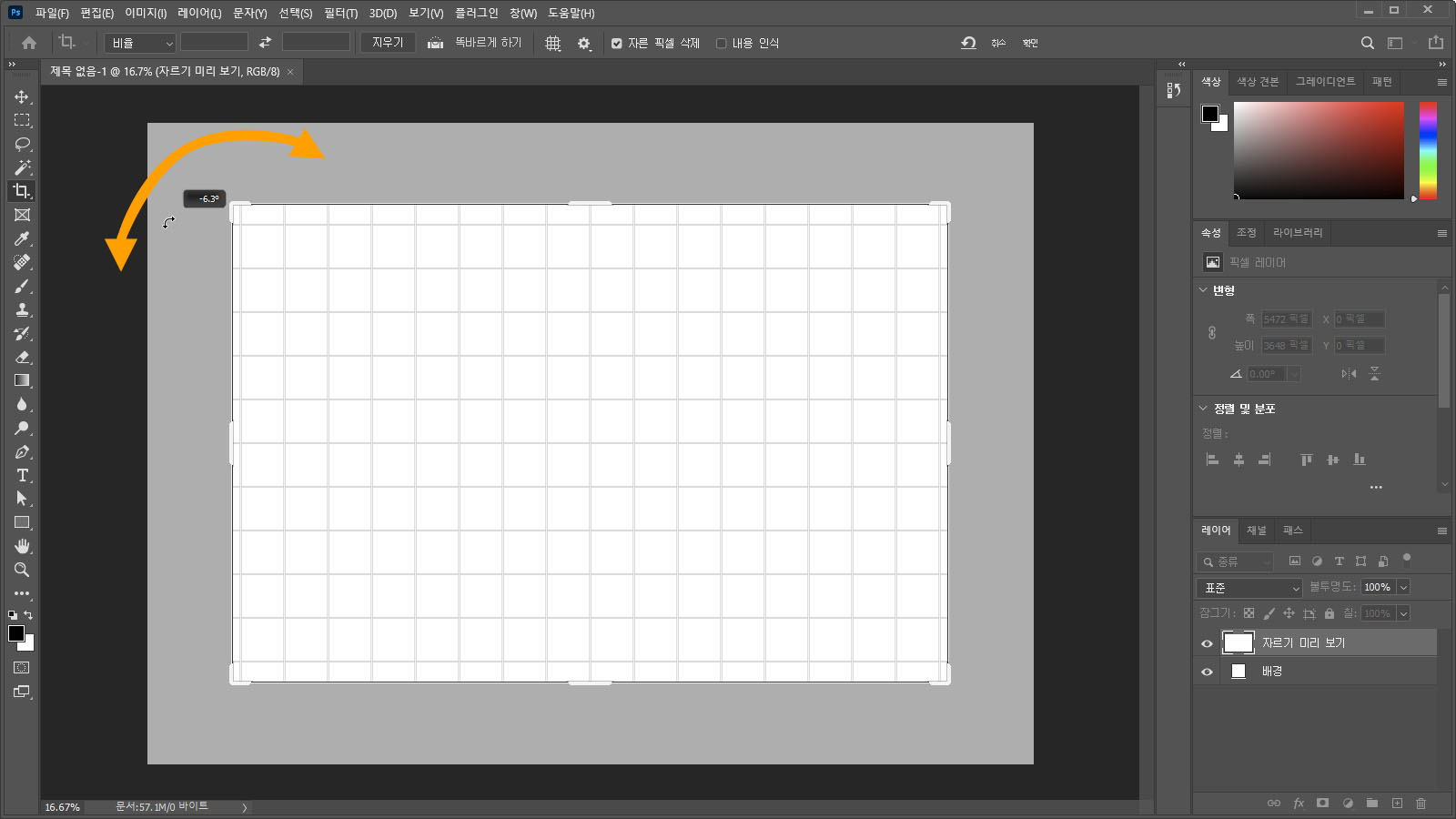Switch to the 채널 tab
The width and height of the screenshot is (1456, 819).
tap(1257, 531)
